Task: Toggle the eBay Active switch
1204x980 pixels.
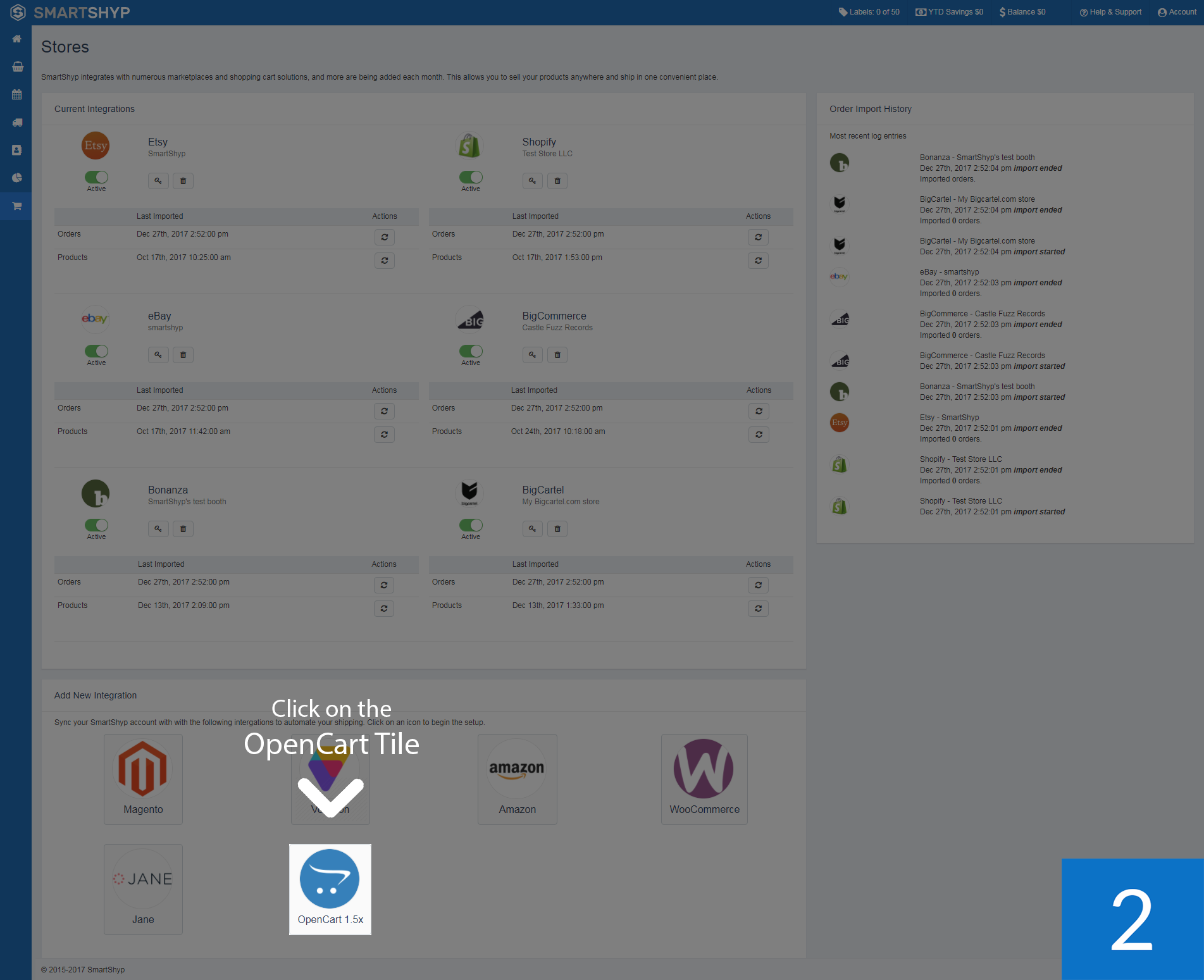Action: click(x=96, y=351)
